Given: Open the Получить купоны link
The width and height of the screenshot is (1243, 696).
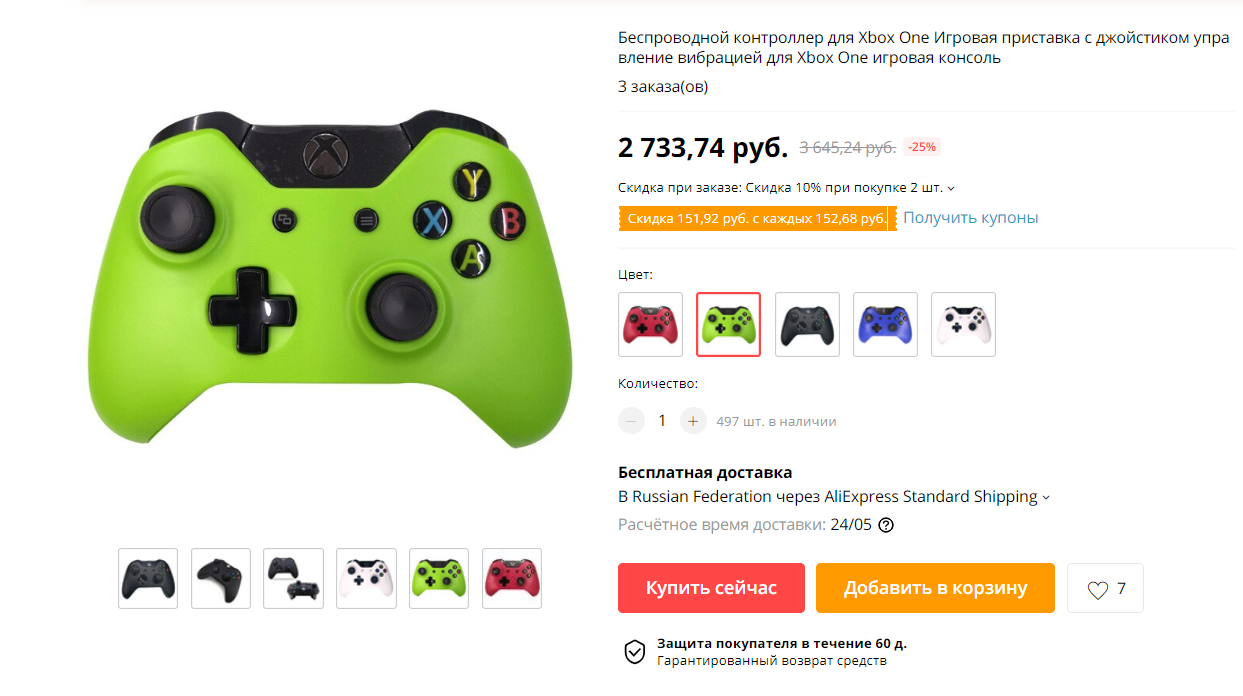Looking at the screenshot, I should click(x=971, y=218).
